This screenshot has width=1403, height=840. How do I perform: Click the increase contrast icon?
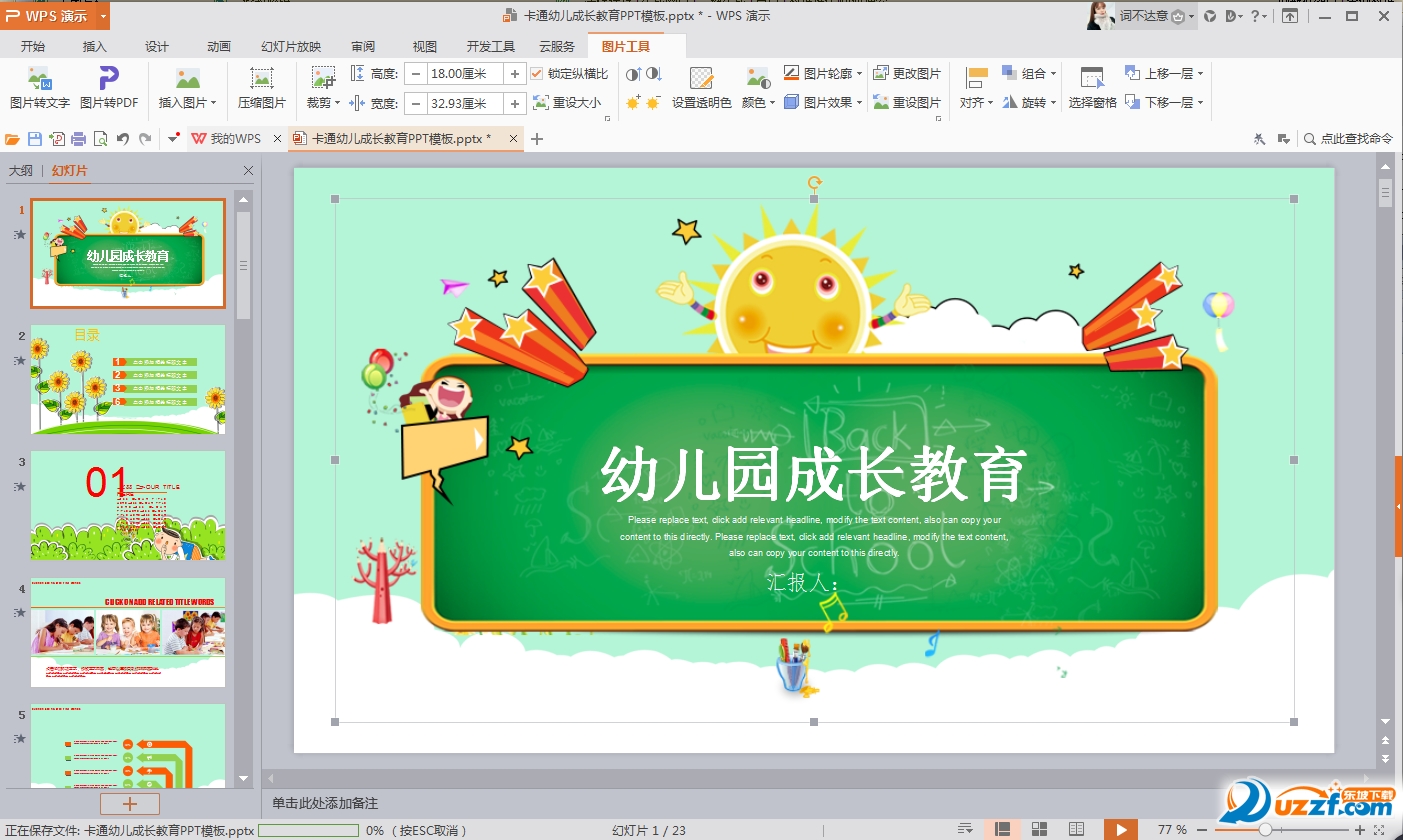633,74
